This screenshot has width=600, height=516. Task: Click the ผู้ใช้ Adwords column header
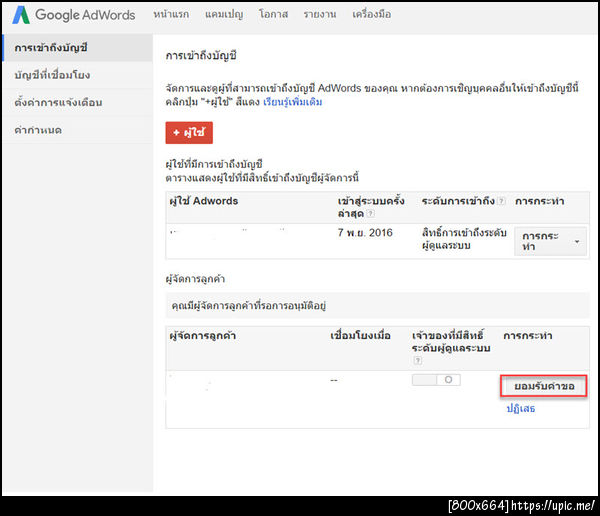(204, 201)
